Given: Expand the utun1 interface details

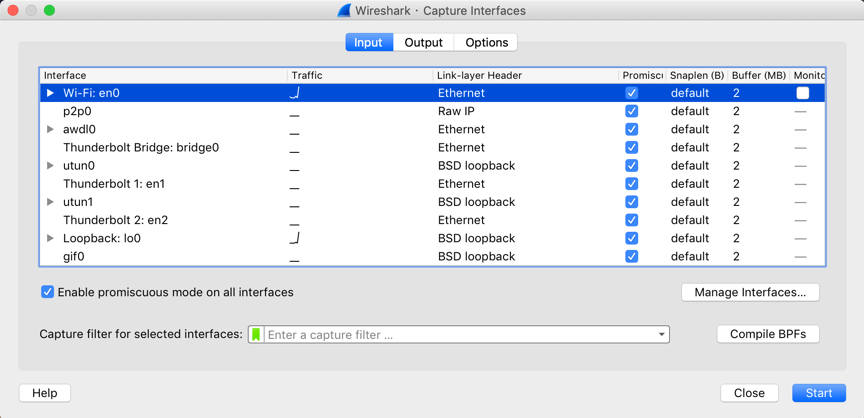Looking at the screenshot, I should click(50, 202).
